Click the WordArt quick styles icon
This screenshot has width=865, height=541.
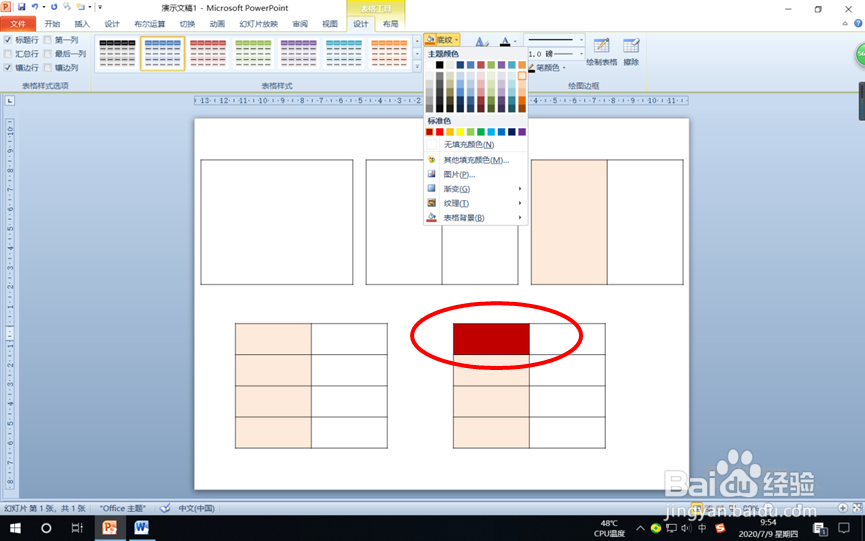(x=481, y=41)
